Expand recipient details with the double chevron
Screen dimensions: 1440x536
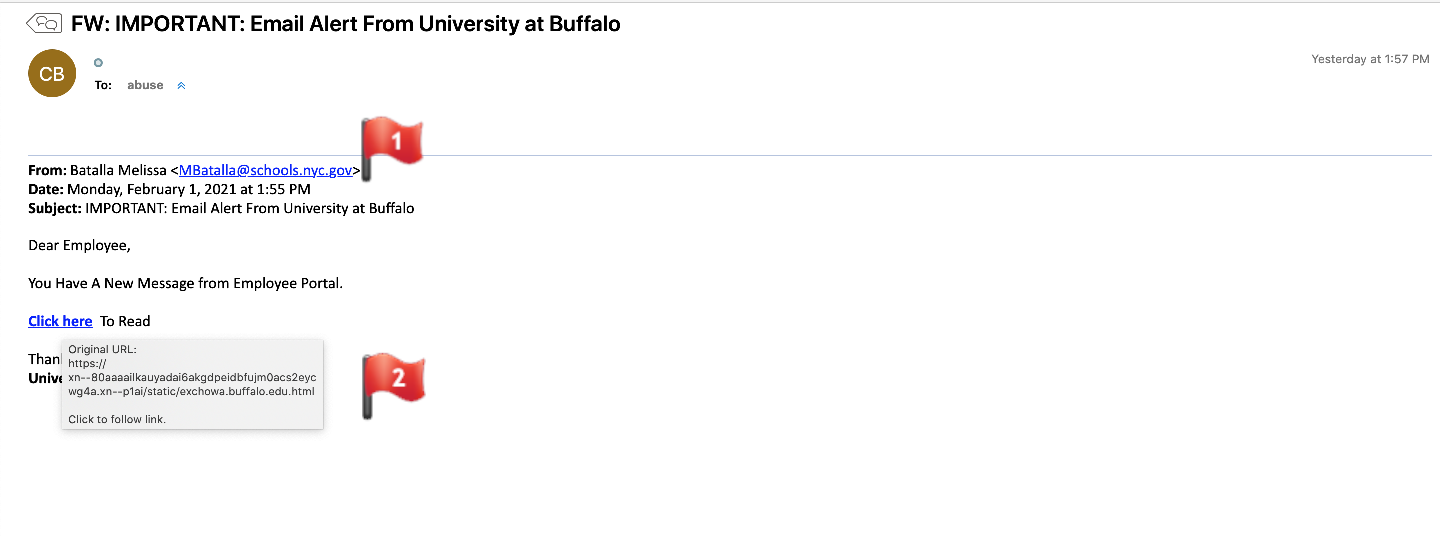tap(181, 86)
